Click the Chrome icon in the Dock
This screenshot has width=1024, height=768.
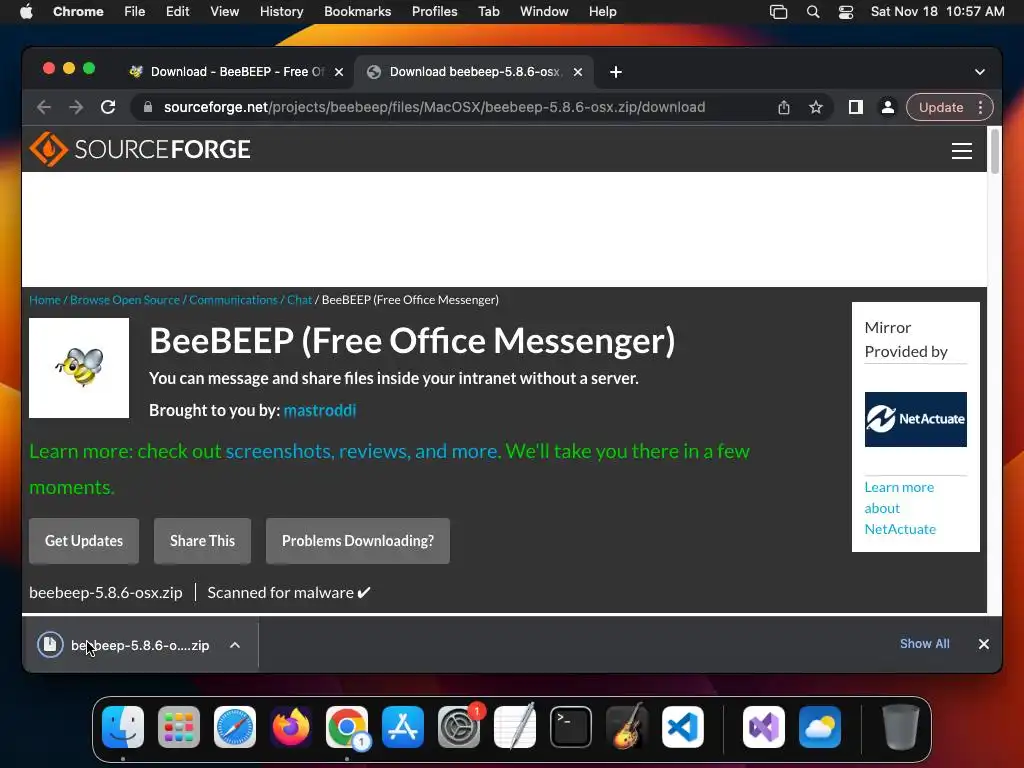(x=347, y=727)
